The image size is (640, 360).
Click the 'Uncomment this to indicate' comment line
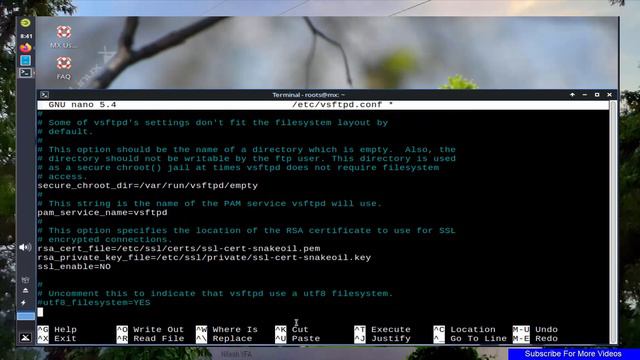[215, 293]
